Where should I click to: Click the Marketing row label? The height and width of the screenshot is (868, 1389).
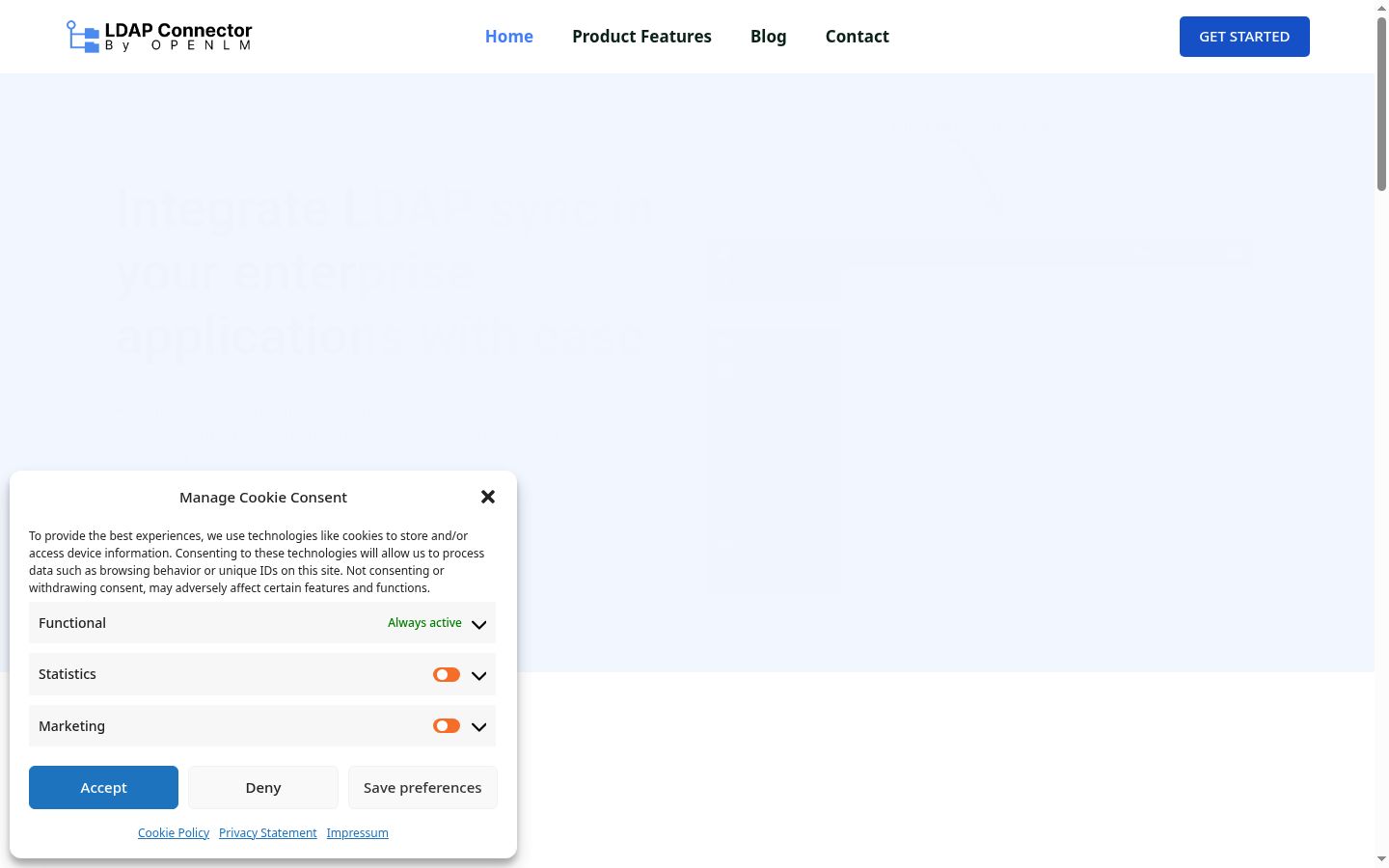click(x=71, y=726)
